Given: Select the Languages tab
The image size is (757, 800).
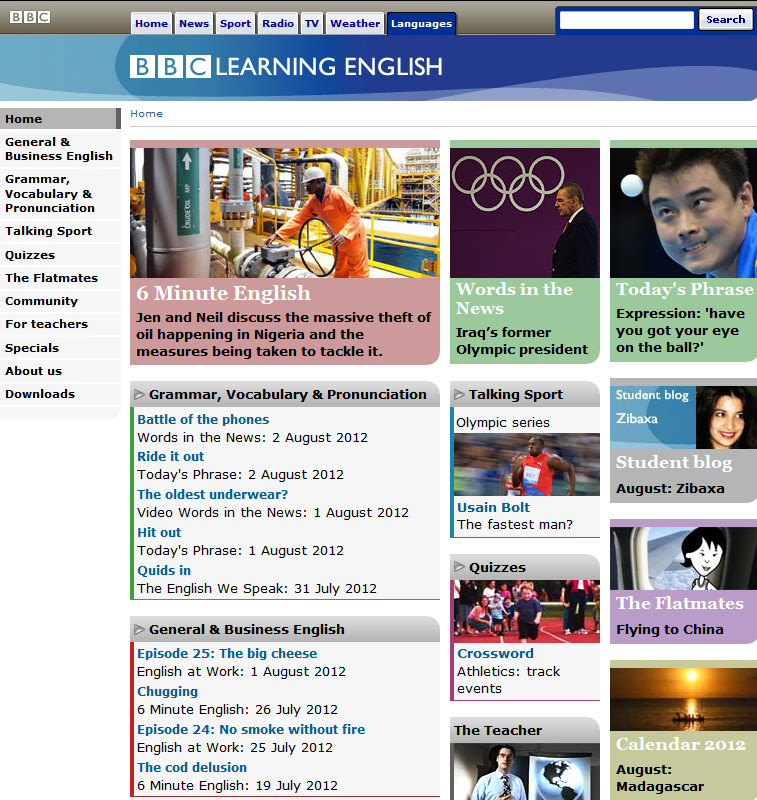Looking at the screenshot, I should click(421, 23).
